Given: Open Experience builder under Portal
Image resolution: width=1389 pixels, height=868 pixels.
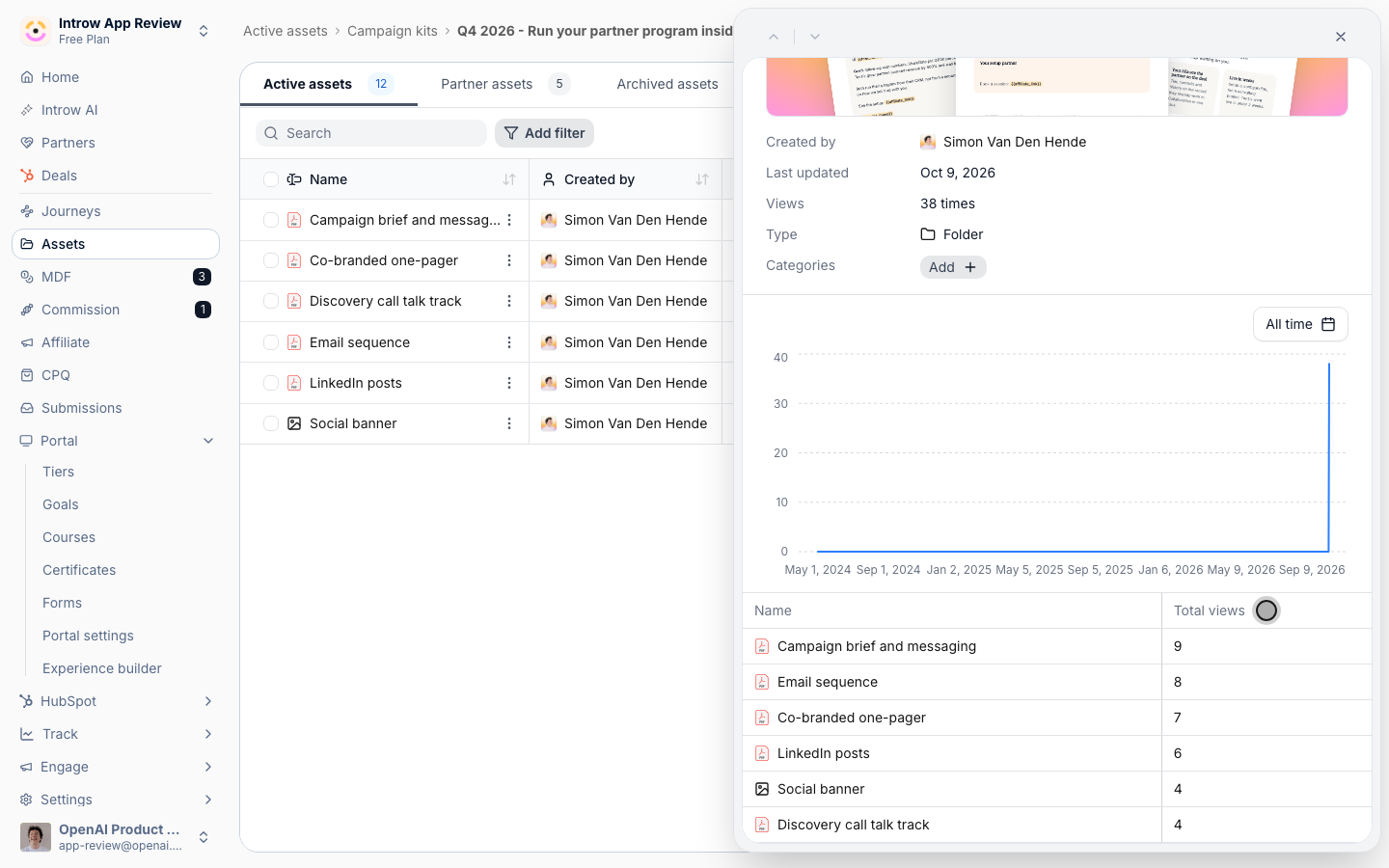Looking at the screenshot, I should pos(102,668).
